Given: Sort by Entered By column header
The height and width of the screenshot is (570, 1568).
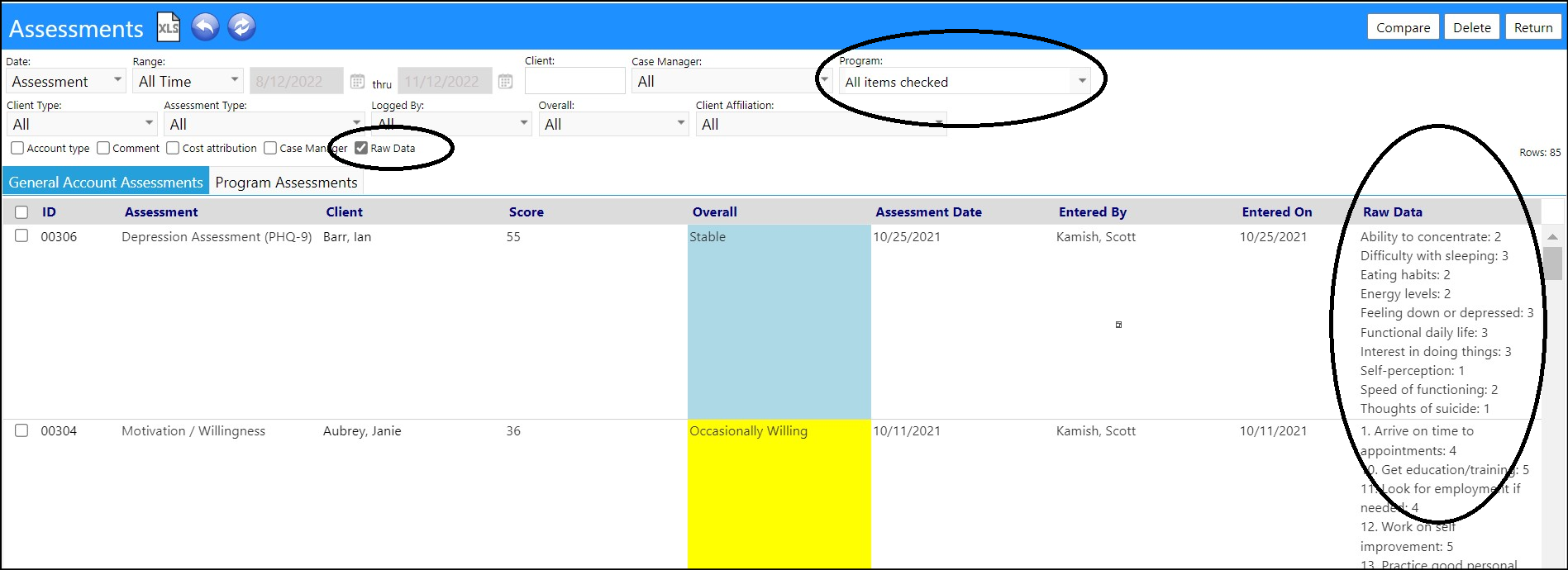Looking at the screenshot, I should coord(1092,212).
